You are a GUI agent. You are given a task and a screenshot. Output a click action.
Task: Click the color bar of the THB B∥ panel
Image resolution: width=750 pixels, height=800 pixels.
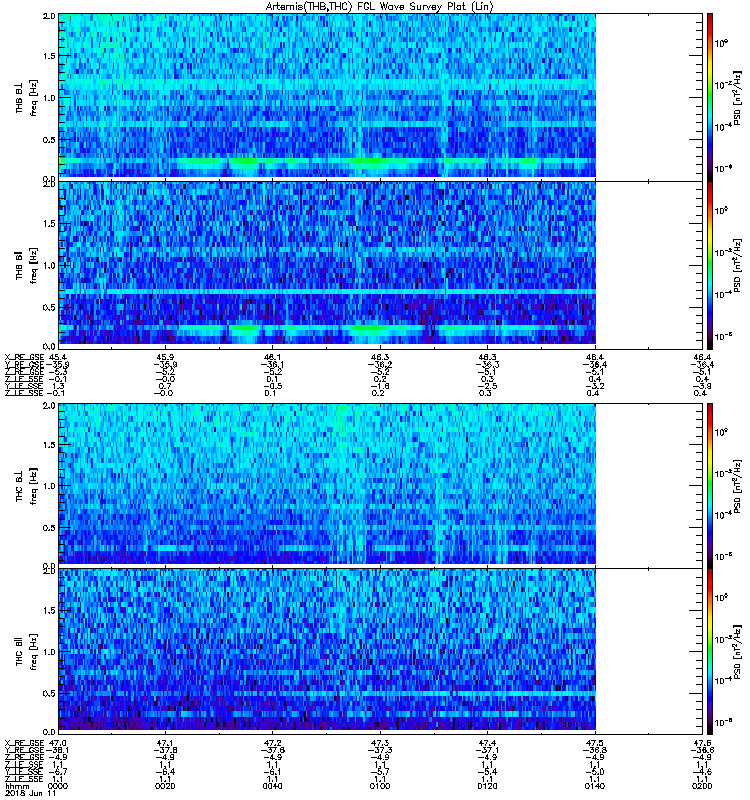pos(710,265)
